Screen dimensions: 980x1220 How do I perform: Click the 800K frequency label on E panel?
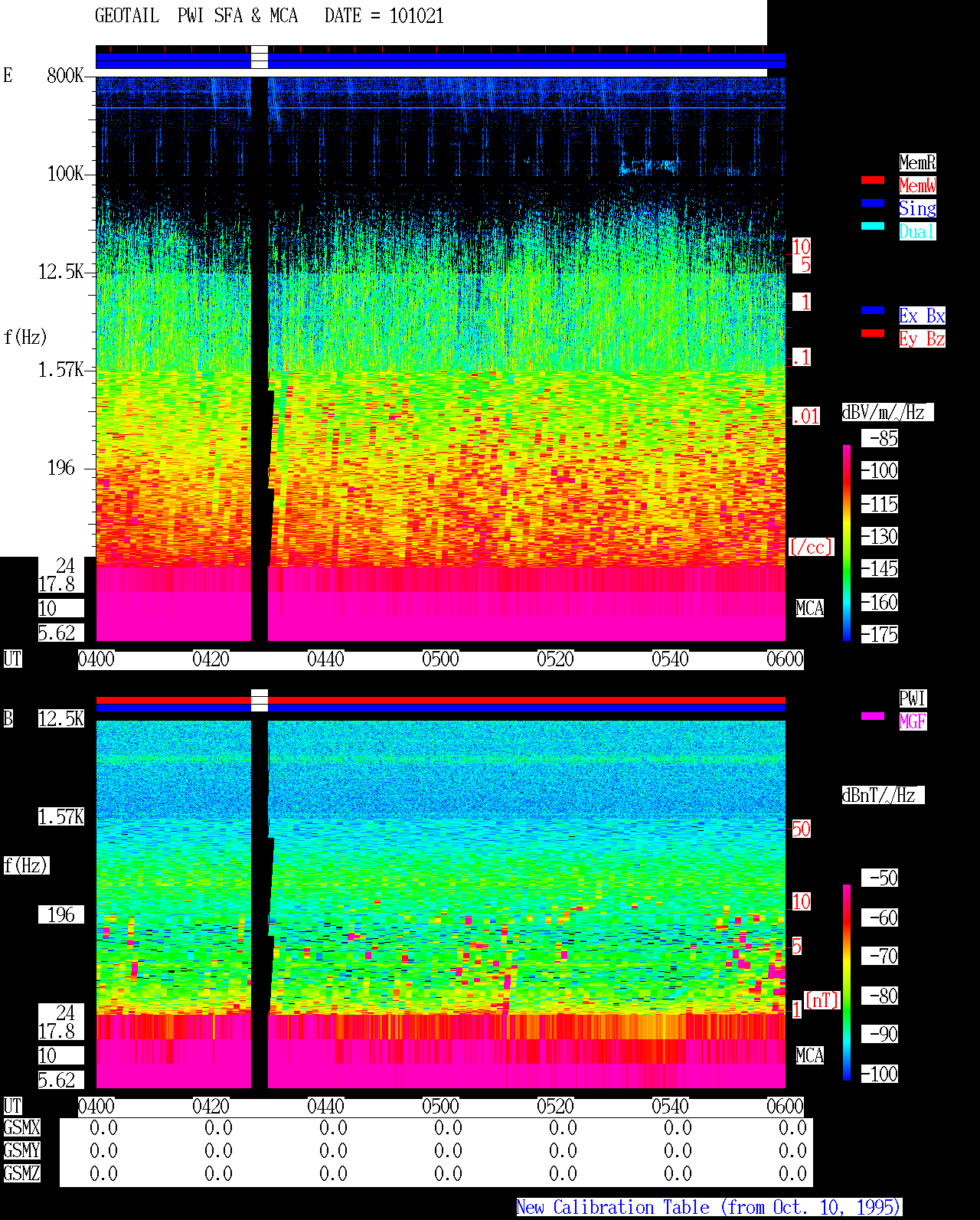coord(65,75)
